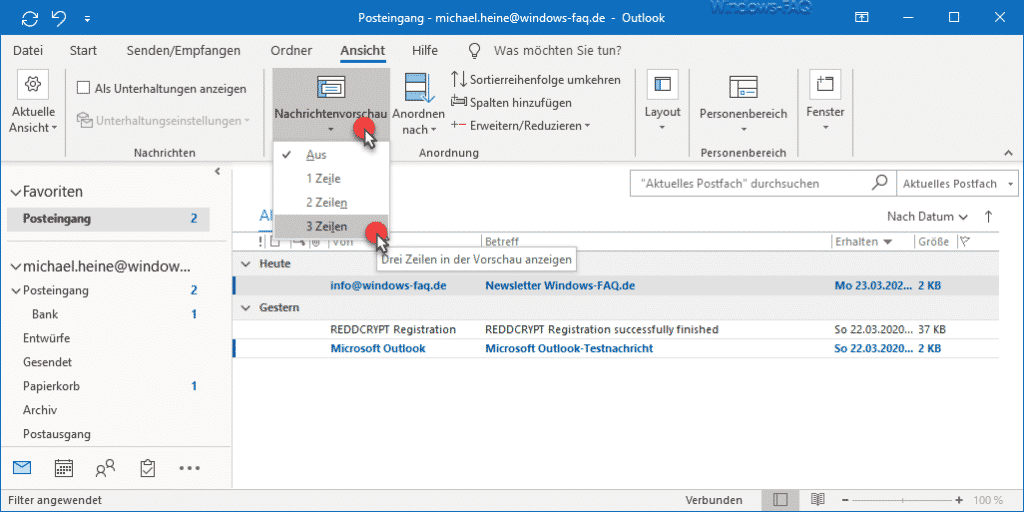Image resolution: width=1024 pixels, height=512 pixels.
Task: Open the Senden/Empfangen tab
Action: coord(184,50)
